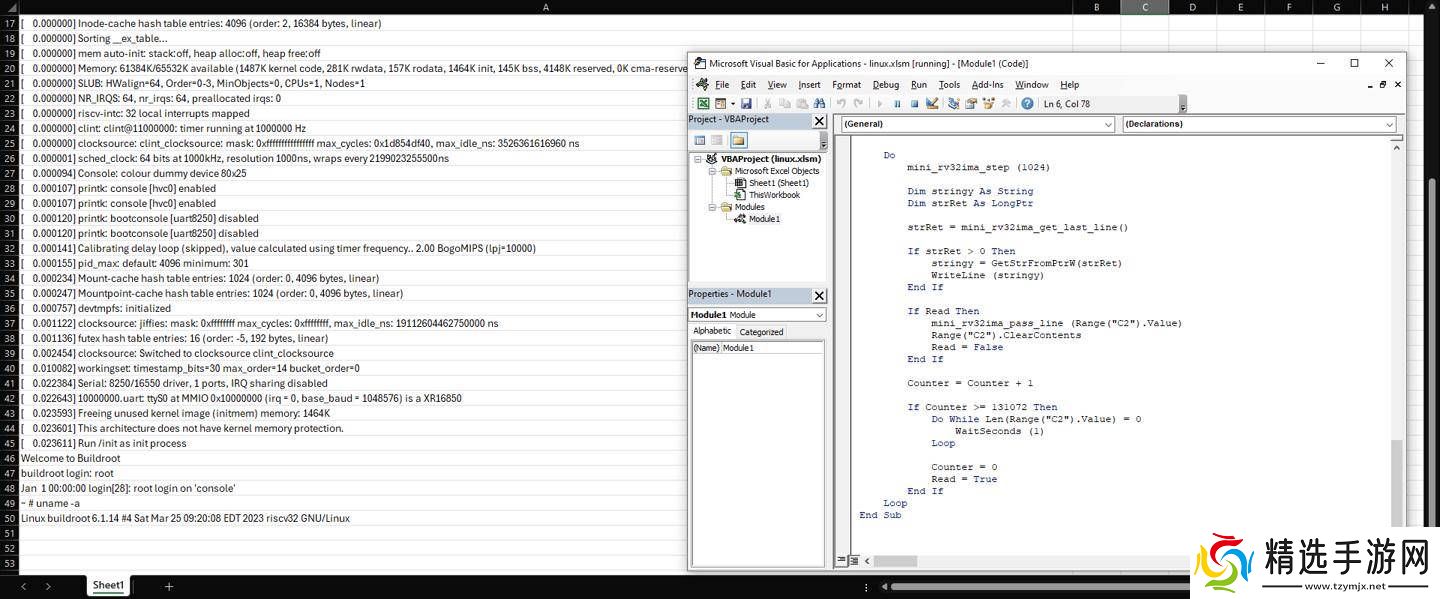Collapse the Microsoft Excel Objects folder
Screen dimensions: 1440x599
click(713, 171)
